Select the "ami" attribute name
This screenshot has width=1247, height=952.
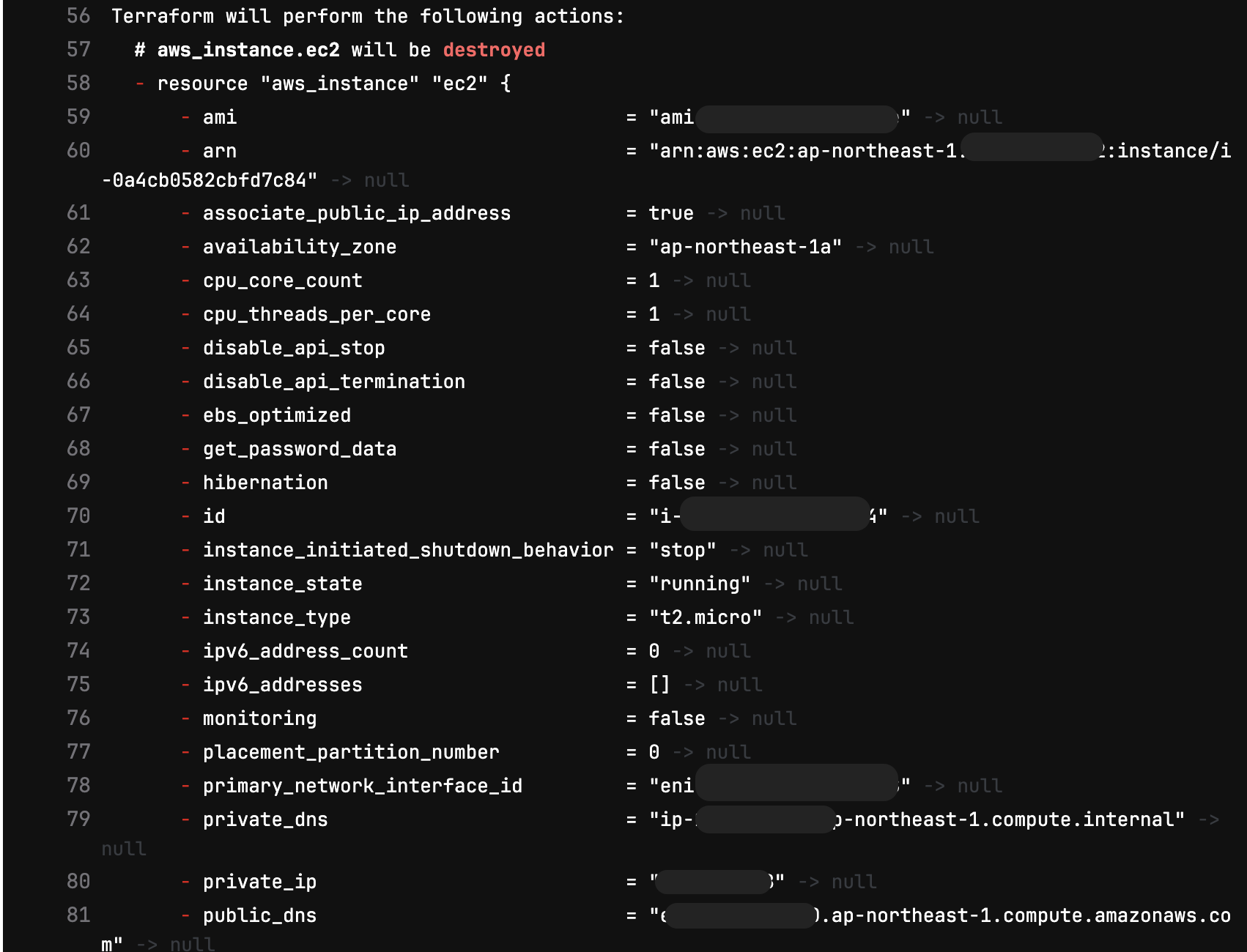(220, 117)
